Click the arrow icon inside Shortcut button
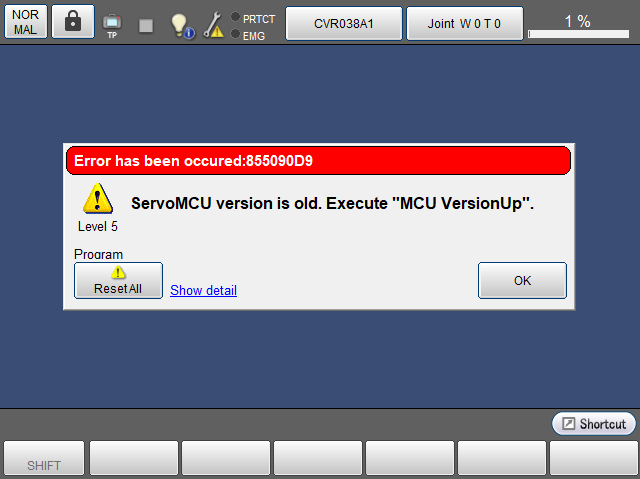640x479 pixels. point(568,424)
